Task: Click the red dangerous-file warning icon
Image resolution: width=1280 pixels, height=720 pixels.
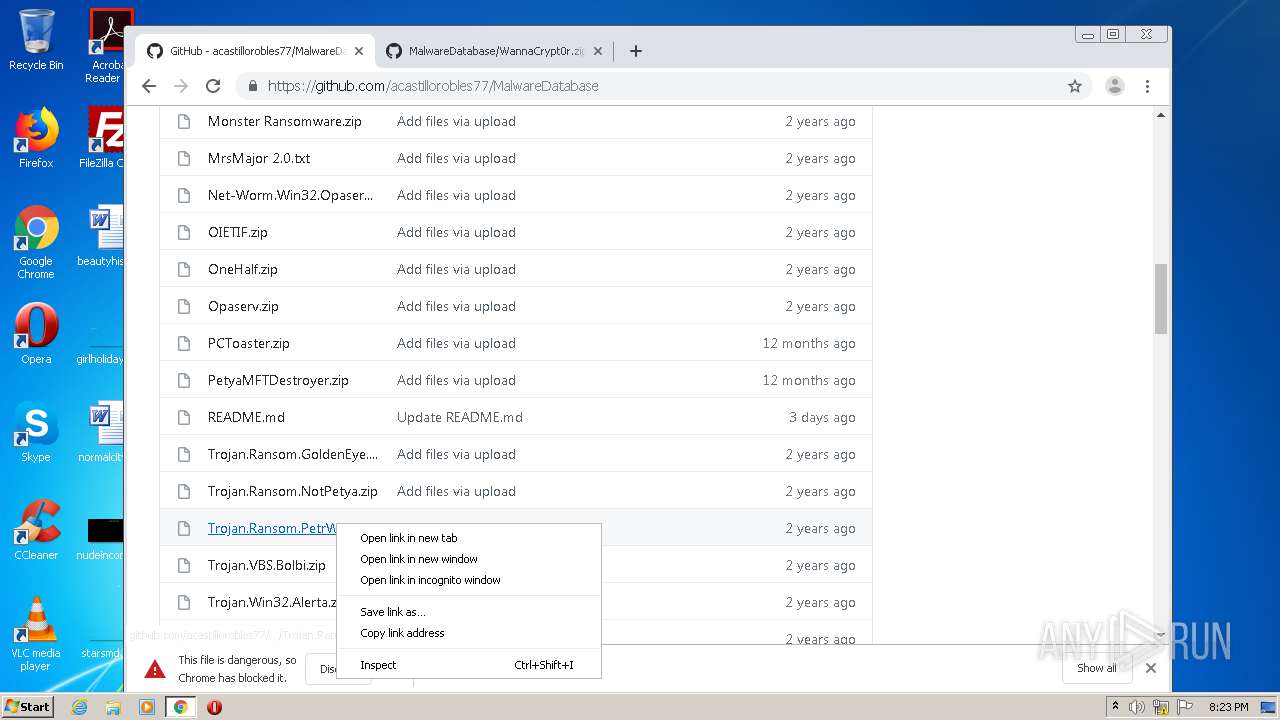Action: [154, 669]
